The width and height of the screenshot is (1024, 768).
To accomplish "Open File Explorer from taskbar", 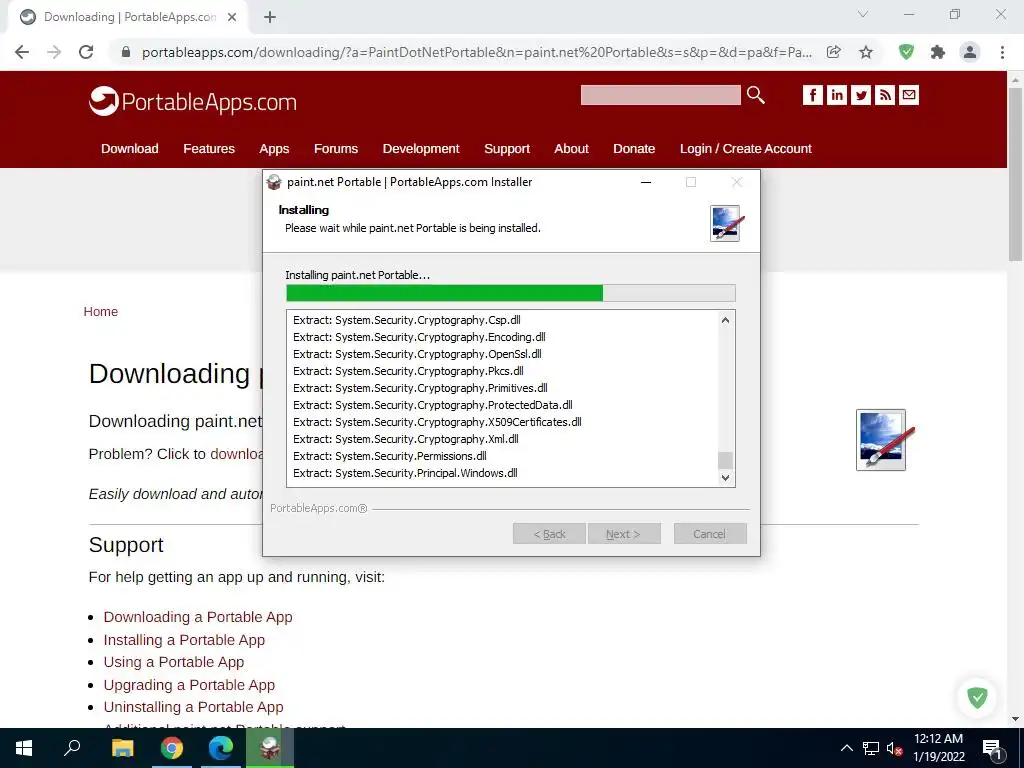I will click(x=122, y=748).
